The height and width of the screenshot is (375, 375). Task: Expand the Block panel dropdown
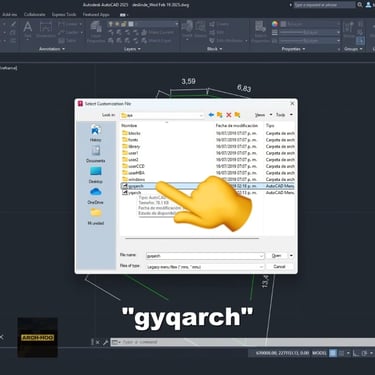click(x=214, y=49)
